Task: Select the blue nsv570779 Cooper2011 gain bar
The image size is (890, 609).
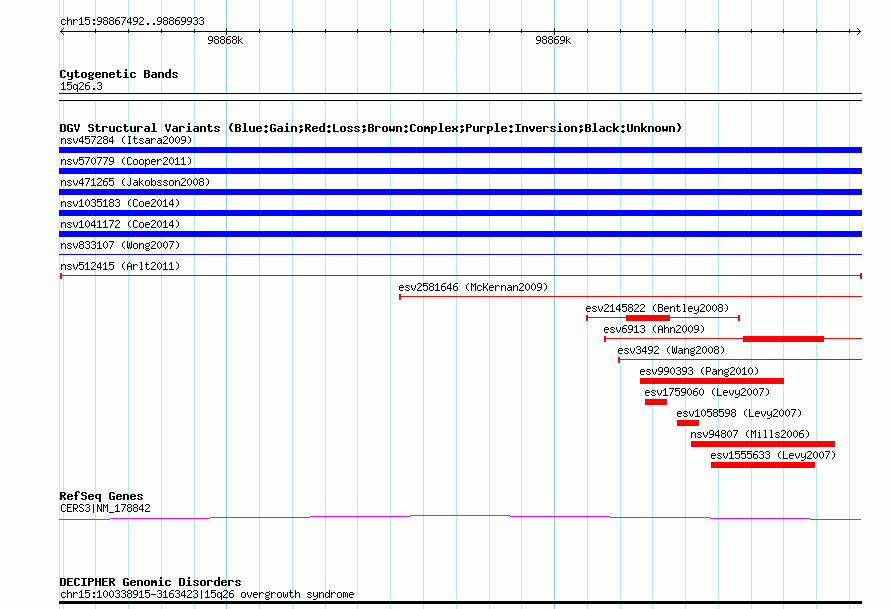Action: point(460,171)
